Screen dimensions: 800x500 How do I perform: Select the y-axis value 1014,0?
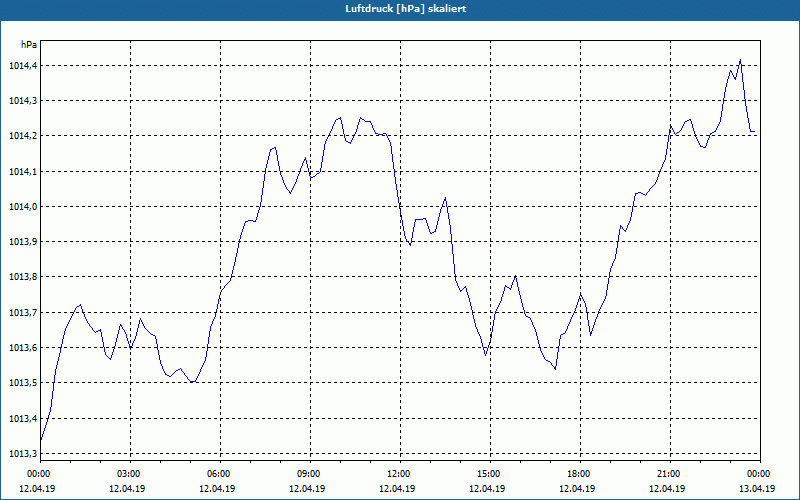click(23, 207)
